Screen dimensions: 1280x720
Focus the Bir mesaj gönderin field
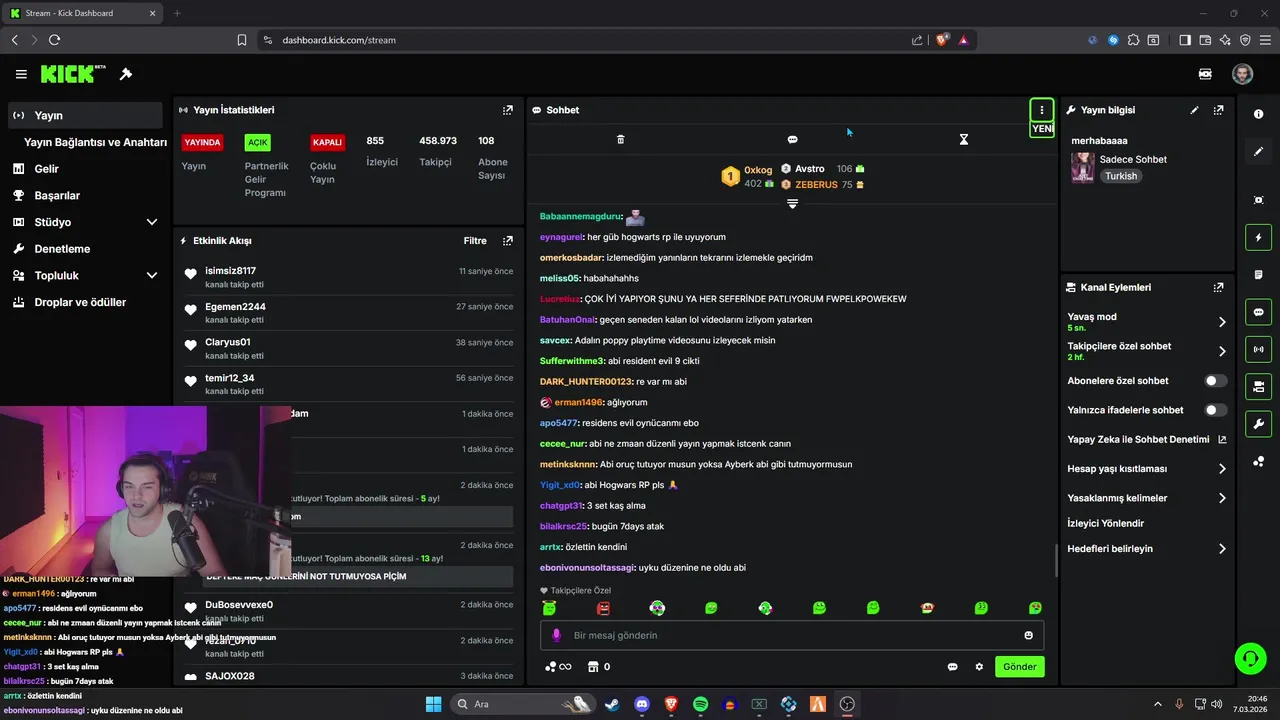792,635
